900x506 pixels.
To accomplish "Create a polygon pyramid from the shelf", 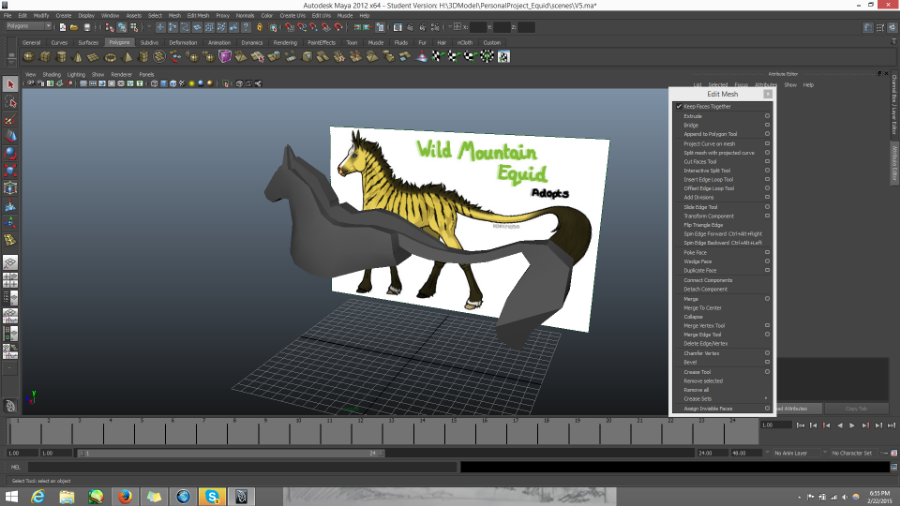I will 127,56.
